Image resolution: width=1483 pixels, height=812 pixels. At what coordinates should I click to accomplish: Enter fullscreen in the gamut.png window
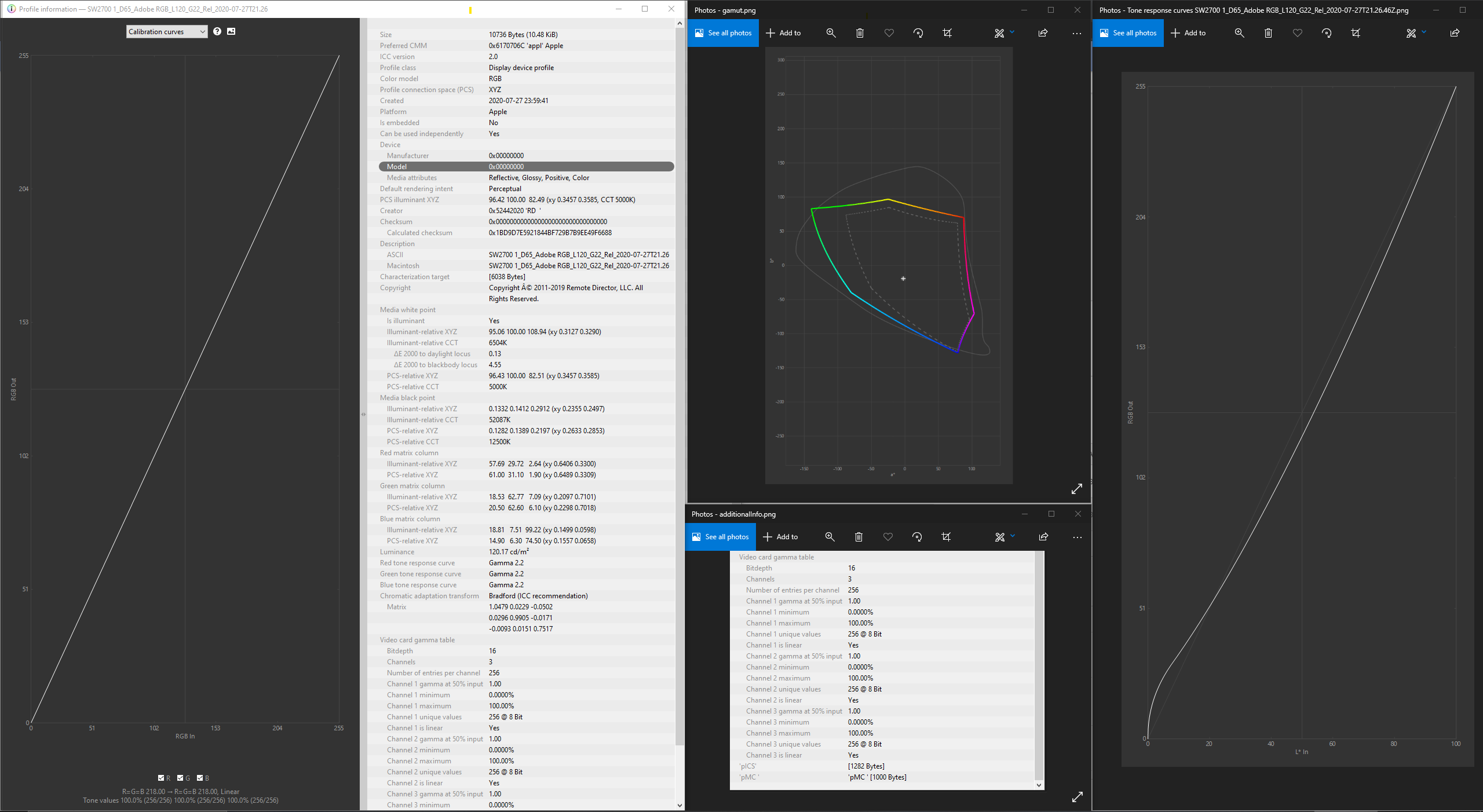[1076, 489]
